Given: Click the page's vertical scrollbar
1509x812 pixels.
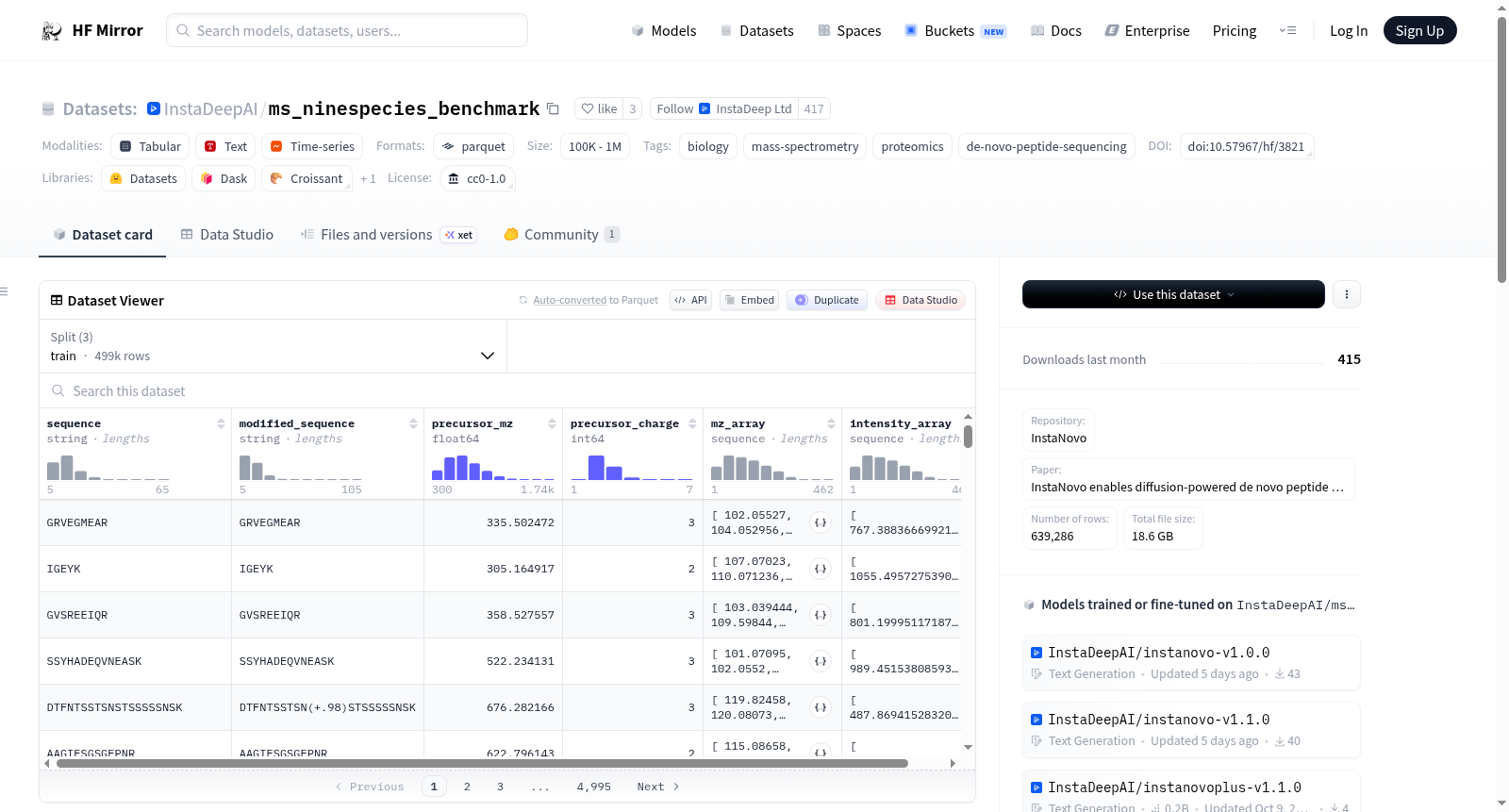Looking at the screenshot, I should [x=1502, y=150].
